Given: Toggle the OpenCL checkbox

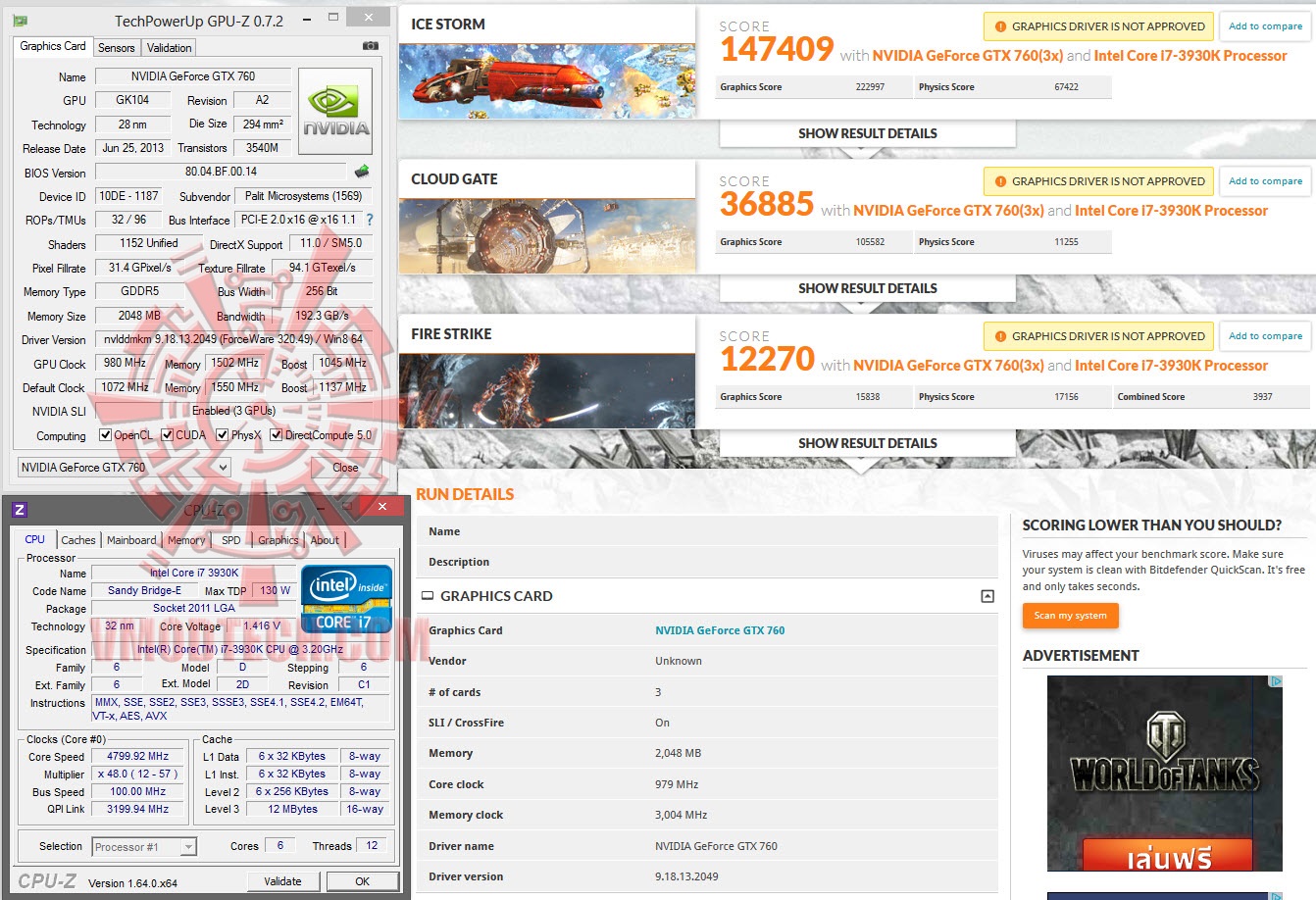Looking at the screenshot, I should coord(106,435).
